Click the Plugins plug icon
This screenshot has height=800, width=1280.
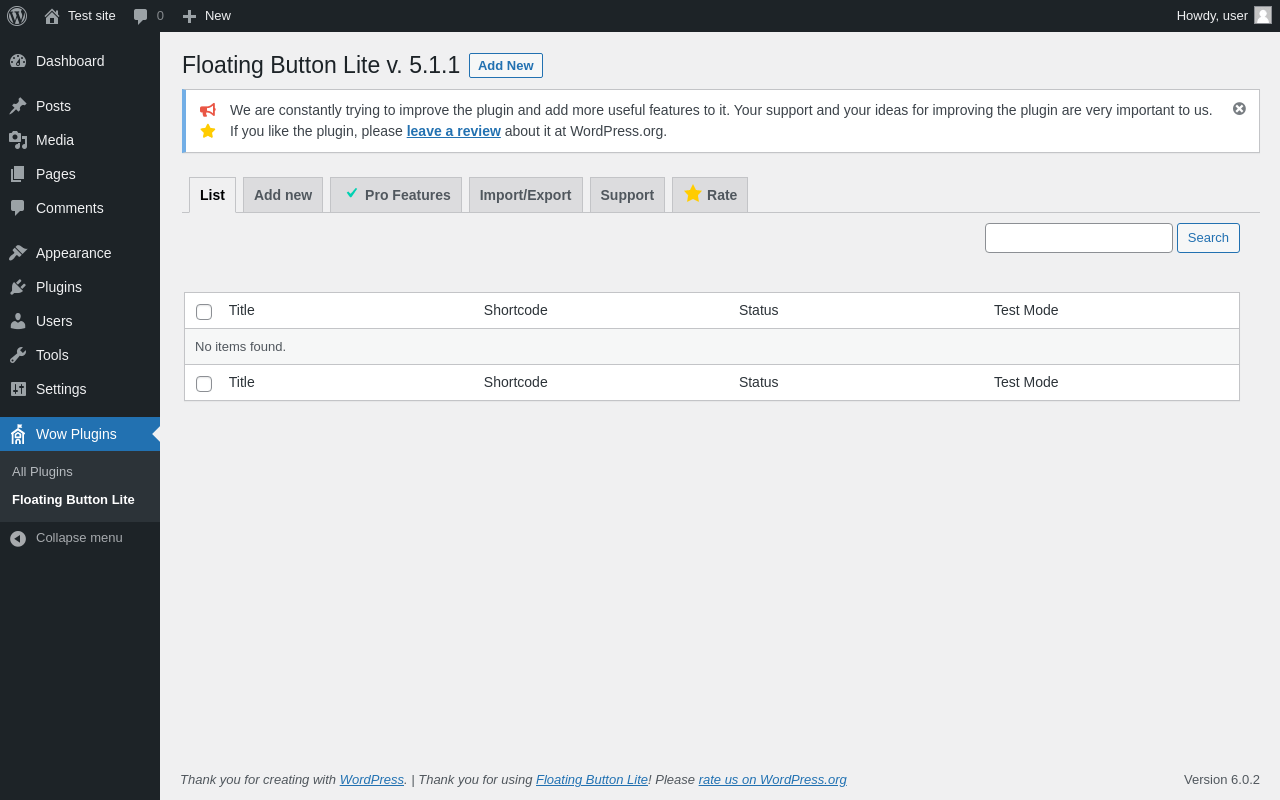coord(18,287)
